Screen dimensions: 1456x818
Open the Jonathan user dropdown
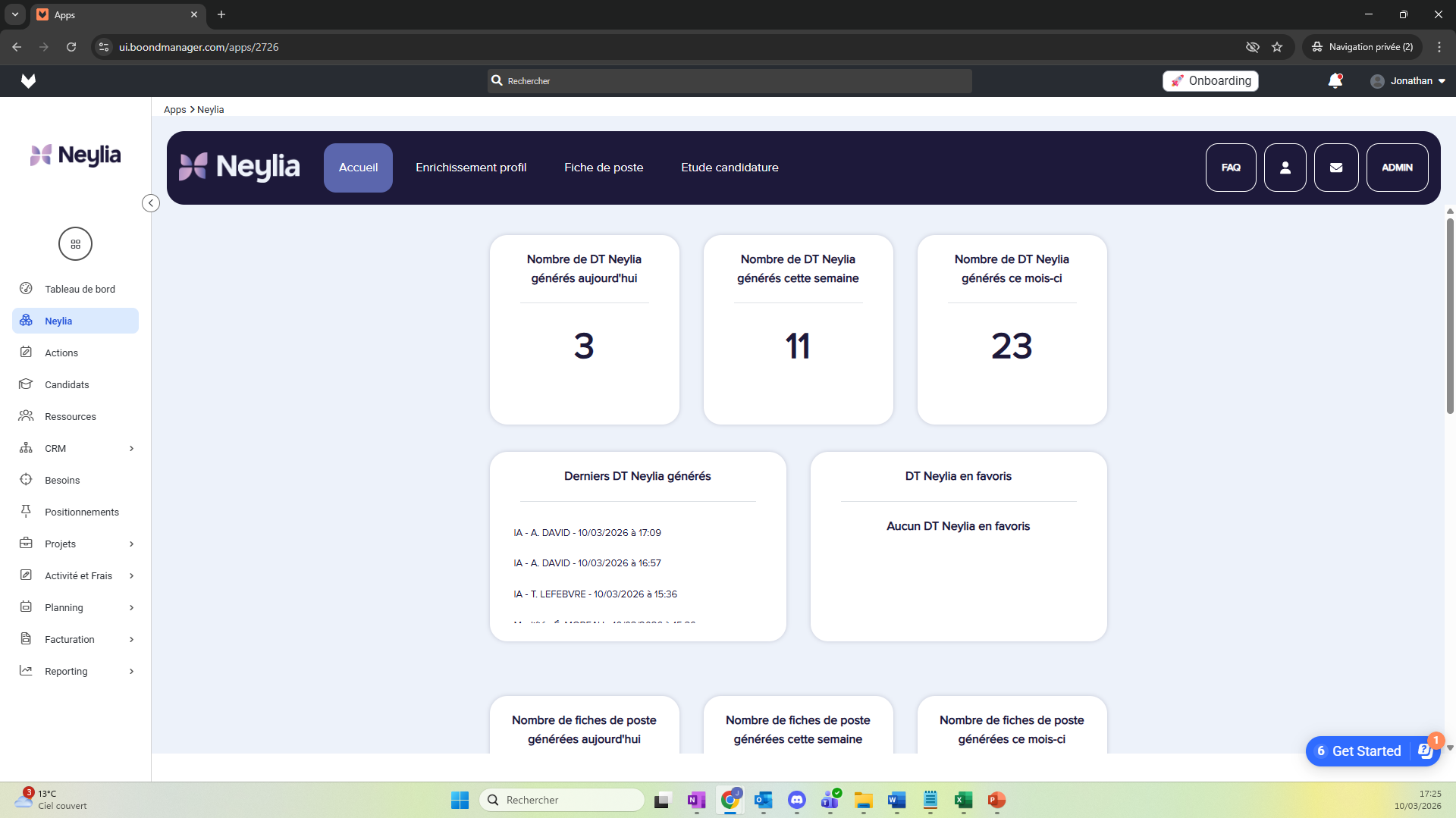[1407, 81]
